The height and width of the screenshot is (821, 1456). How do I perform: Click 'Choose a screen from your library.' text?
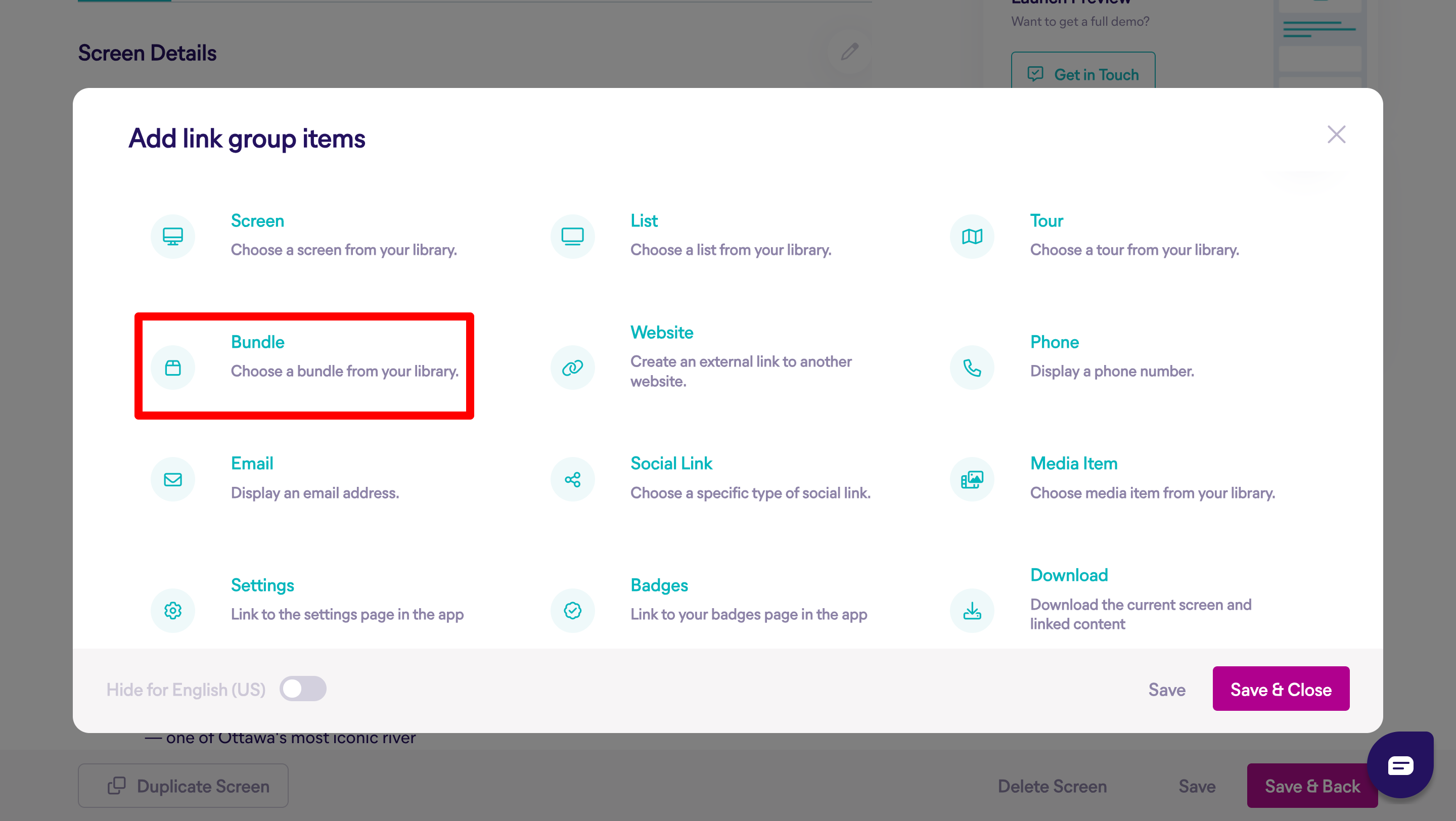click(x=344, y=250)
